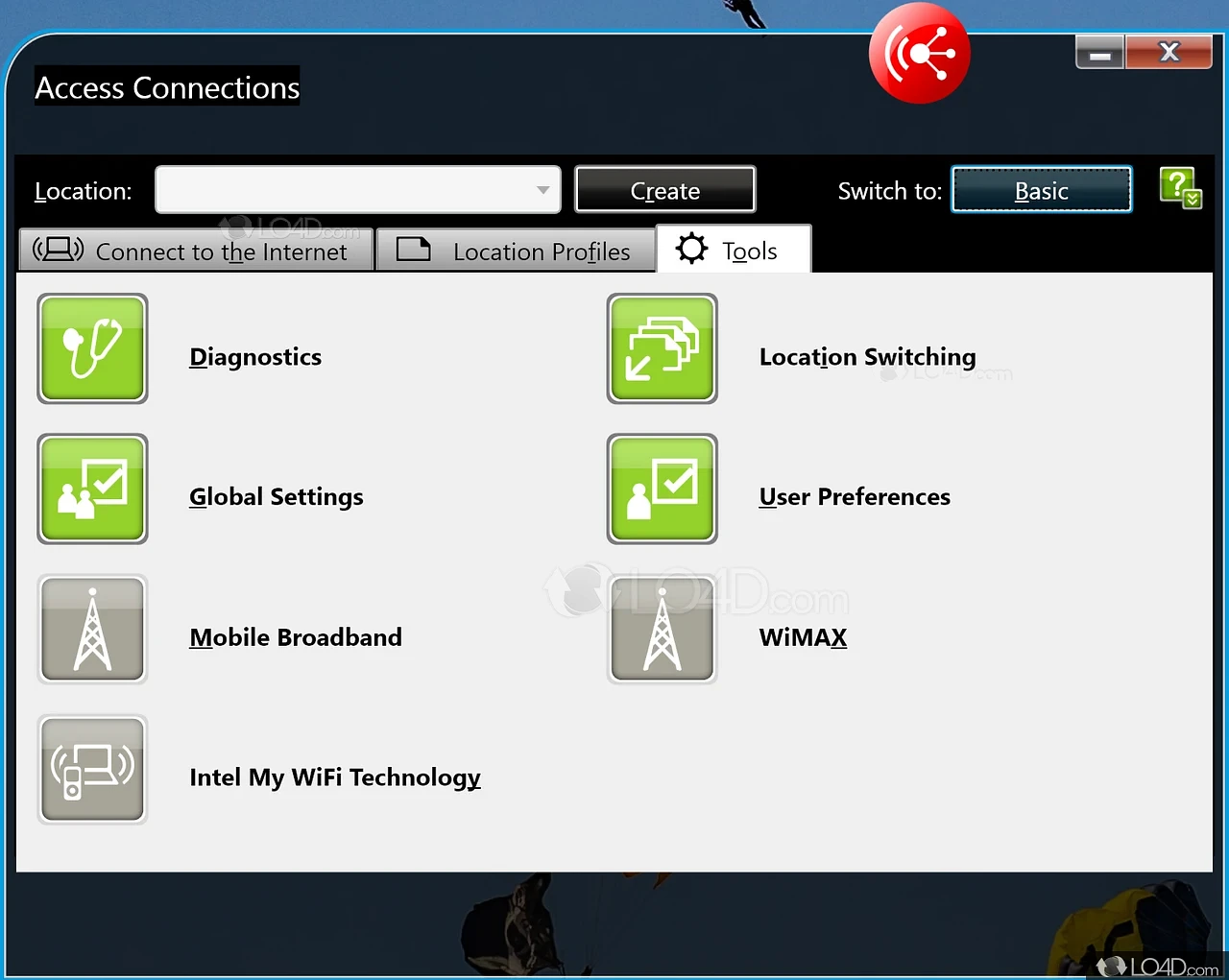Open the Diagnostics stethoscope icon
This screenshot has height=980, width=1229.
(92, 348)
